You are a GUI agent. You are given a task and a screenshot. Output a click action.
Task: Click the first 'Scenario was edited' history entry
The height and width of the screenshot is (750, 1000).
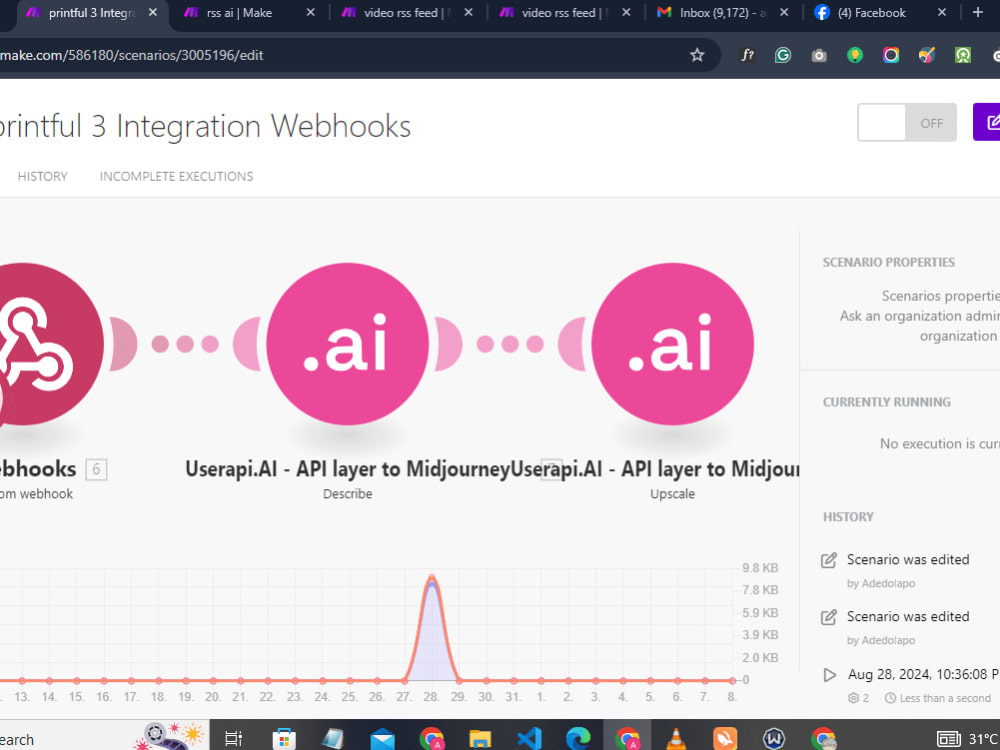(908, 560)
